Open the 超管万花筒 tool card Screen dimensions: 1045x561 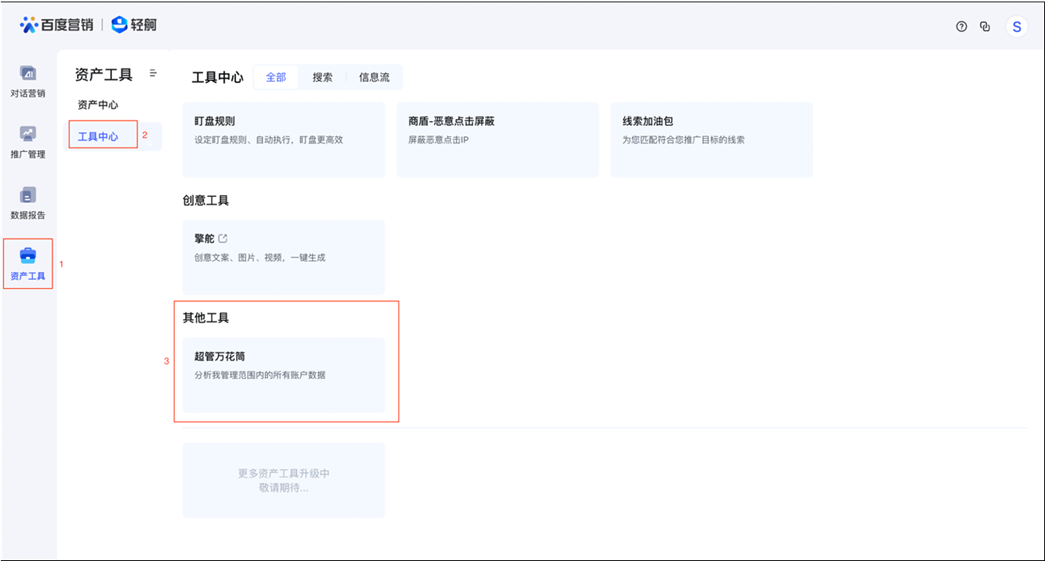284,374
